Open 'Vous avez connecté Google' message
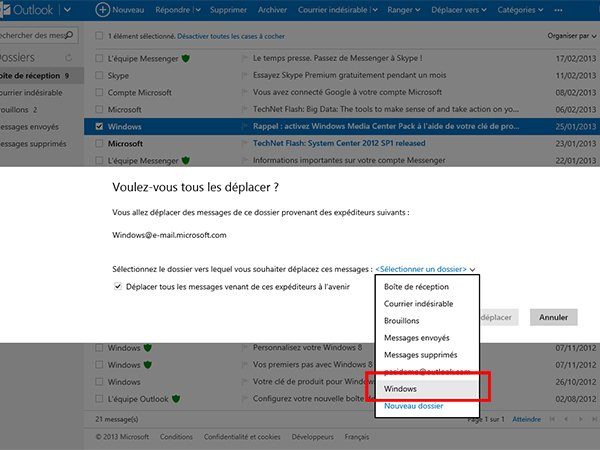 tap(347, 92)
